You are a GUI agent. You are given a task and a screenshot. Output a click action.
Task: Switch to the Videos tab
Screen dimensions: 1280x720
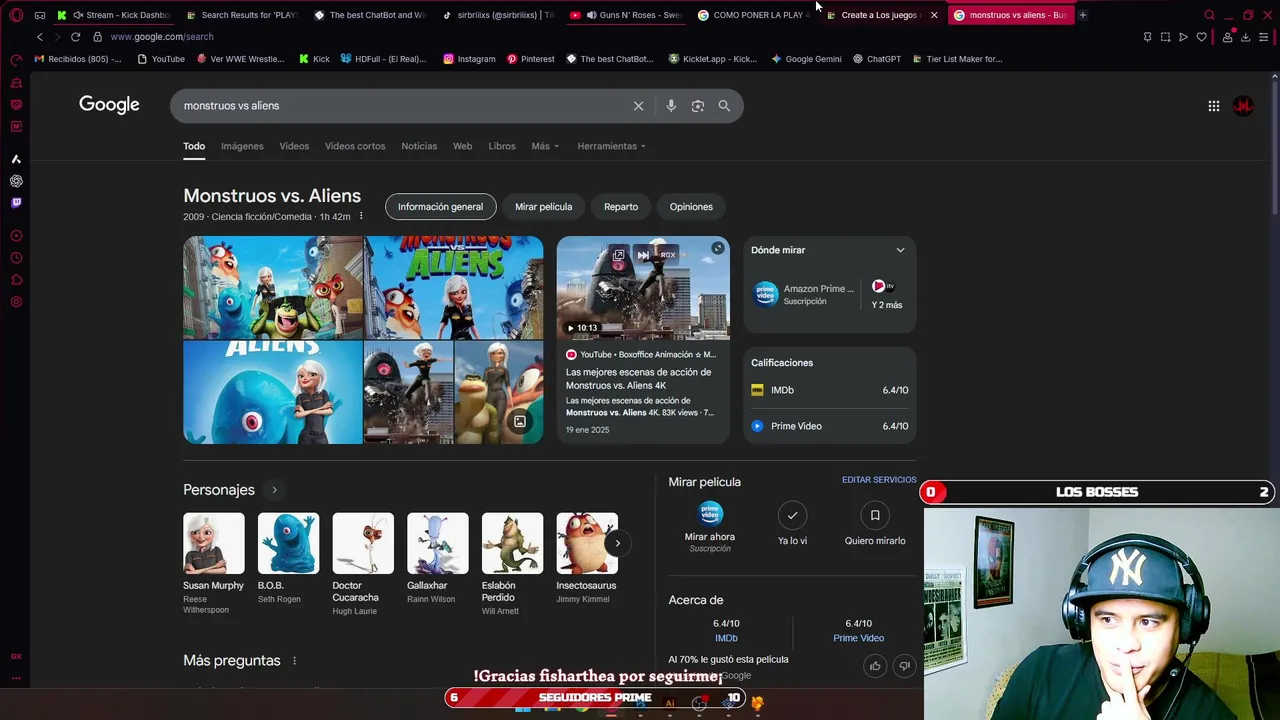pyautogui.click(x=294, y=146)
